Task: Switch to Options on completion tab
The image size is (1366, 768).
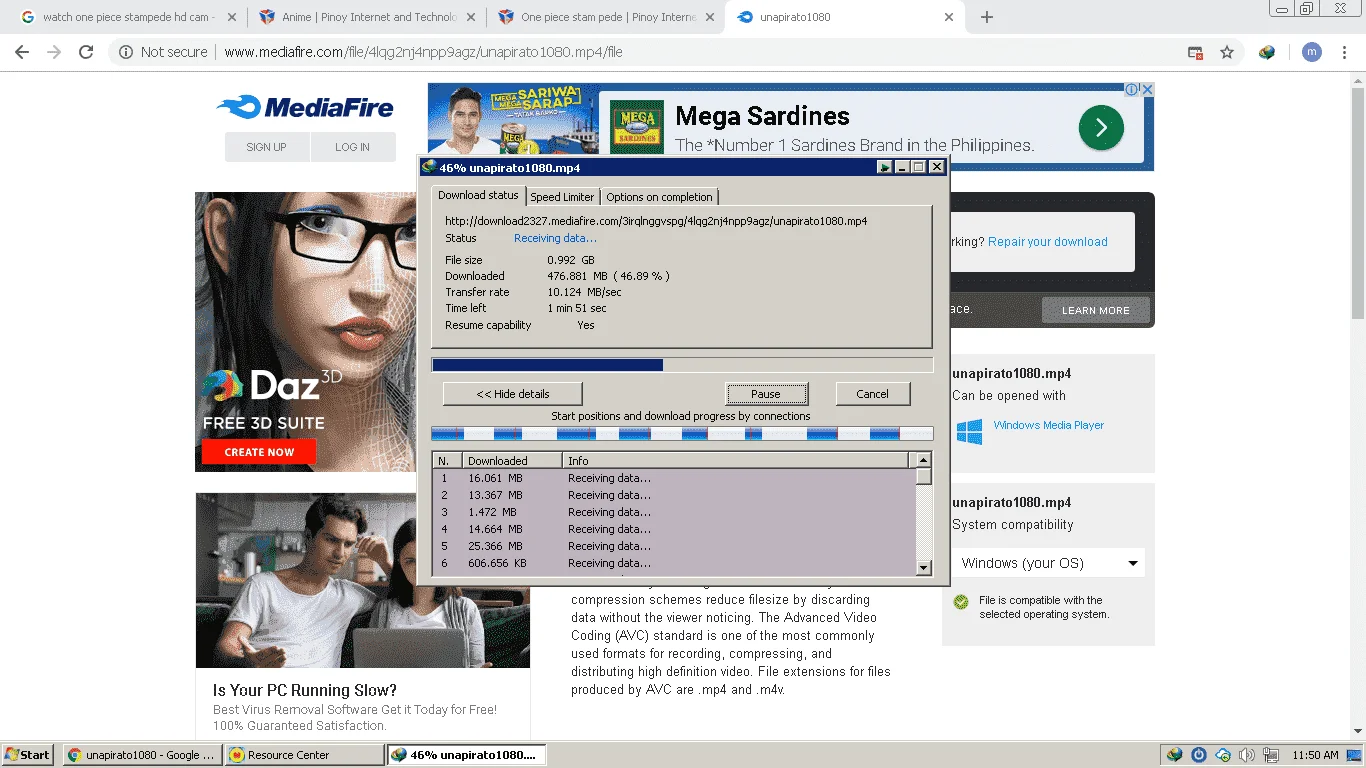Action: click(659, 197)
